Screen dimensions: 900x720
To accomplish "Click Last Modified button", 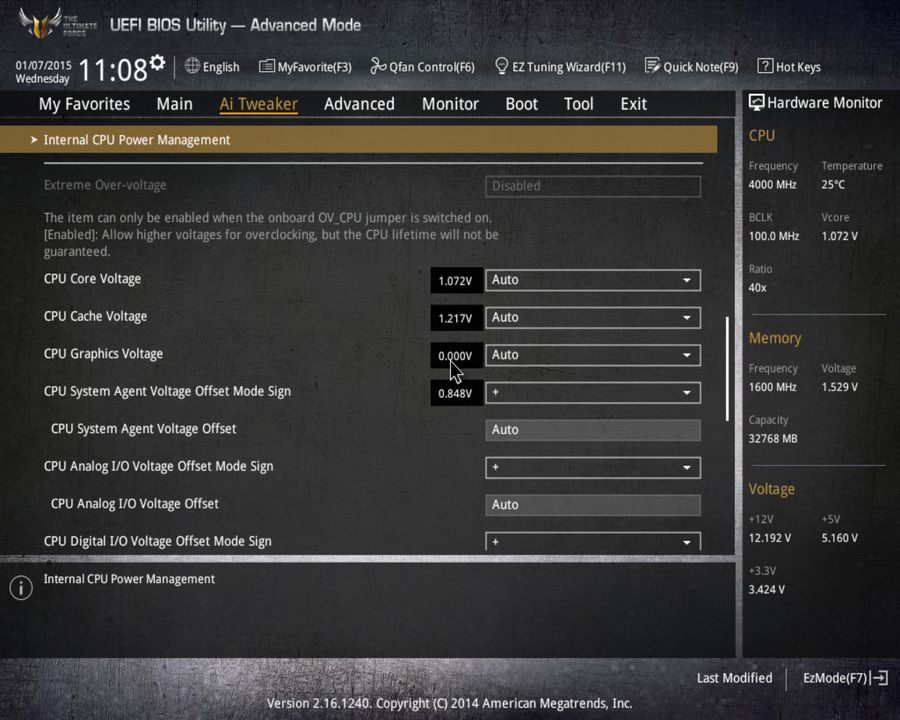I will pyautogui.click(x=735, y=678).
